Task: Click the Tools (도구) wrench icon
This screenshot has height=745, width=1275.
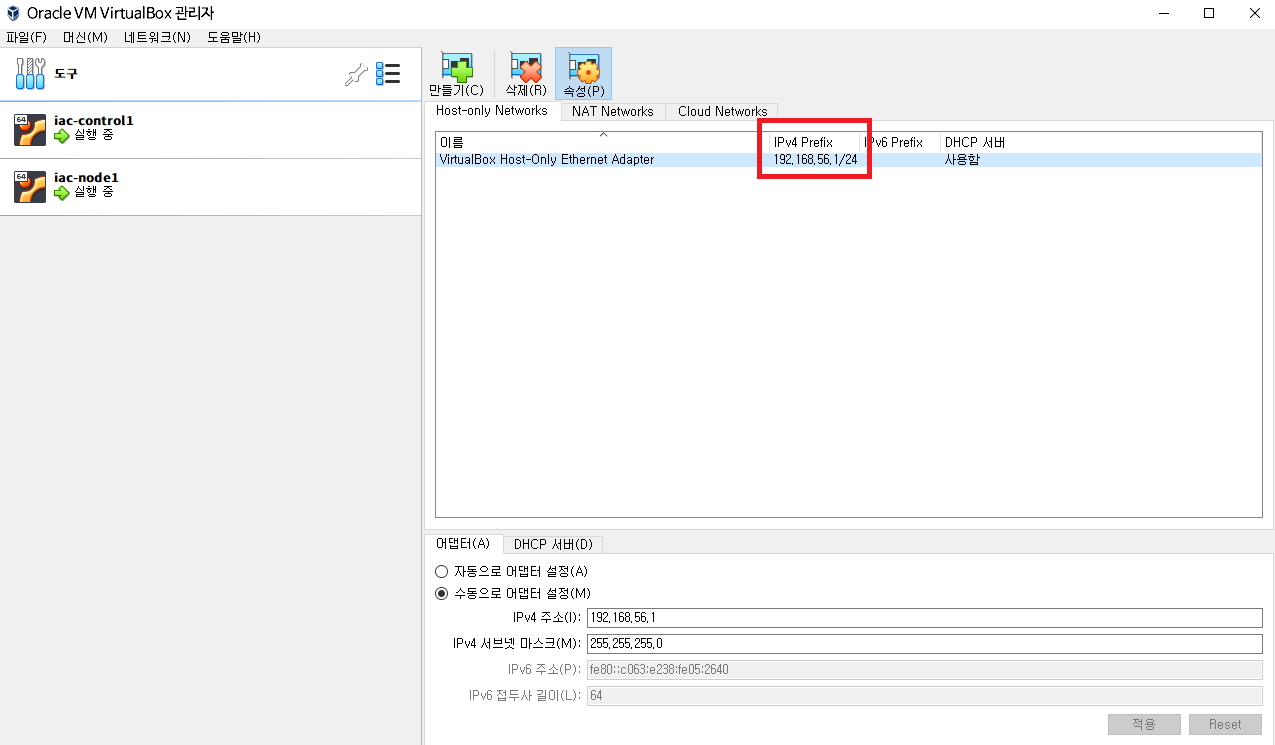Action: [31, 73]
